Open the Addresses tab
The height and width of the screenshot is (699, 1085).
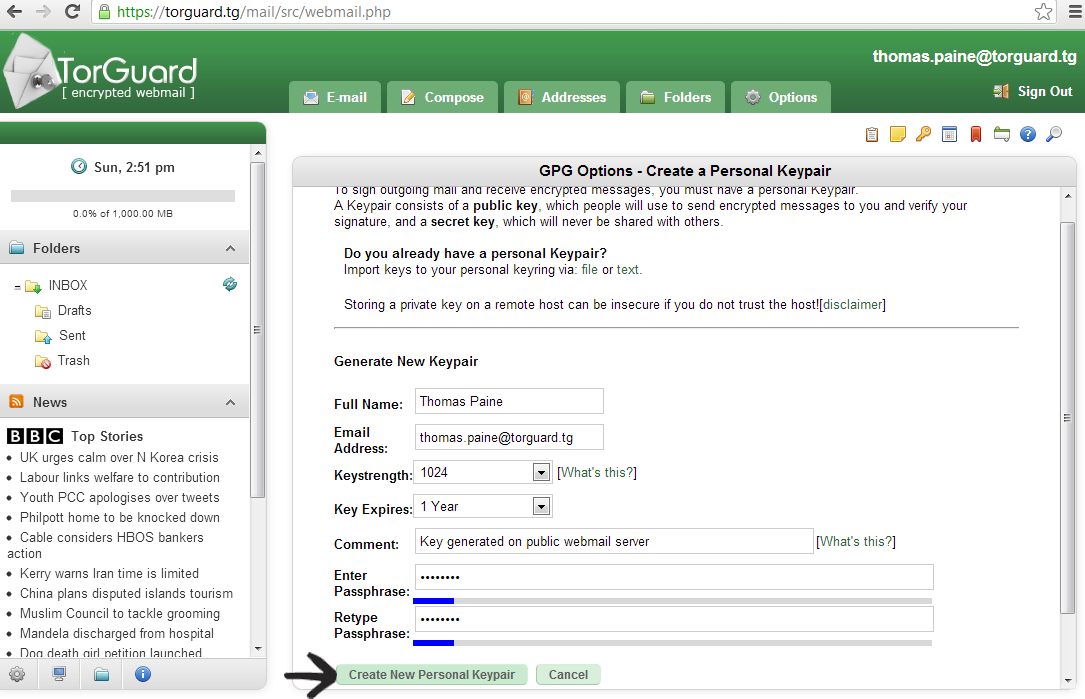(x=561, y=97)
